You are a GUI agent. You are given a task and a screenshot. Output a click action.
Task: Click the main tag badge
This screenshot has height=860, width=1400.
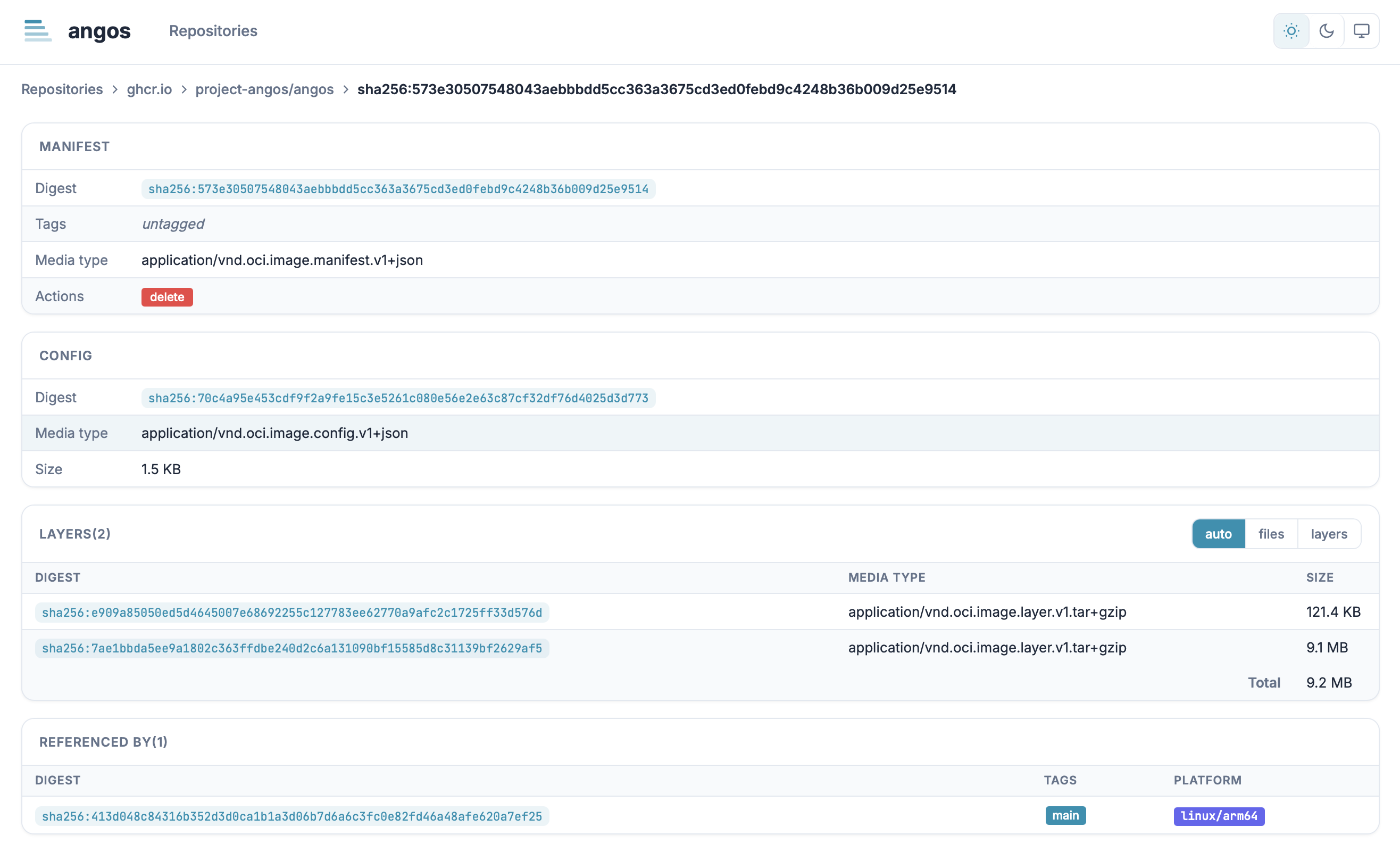tap(1065, 816)
